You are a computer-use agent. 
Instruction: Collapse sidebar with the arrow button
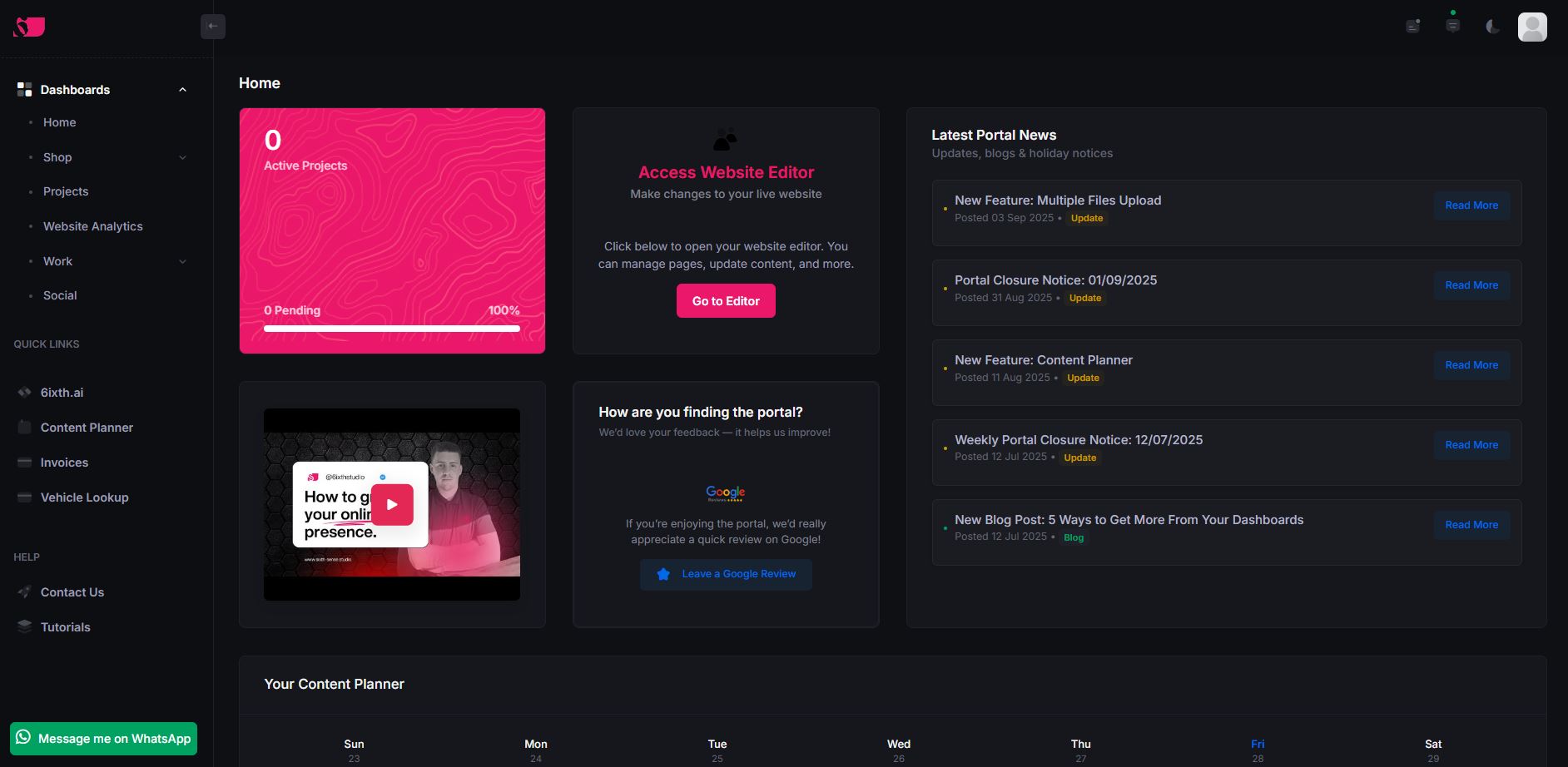(x=213, y=27)
